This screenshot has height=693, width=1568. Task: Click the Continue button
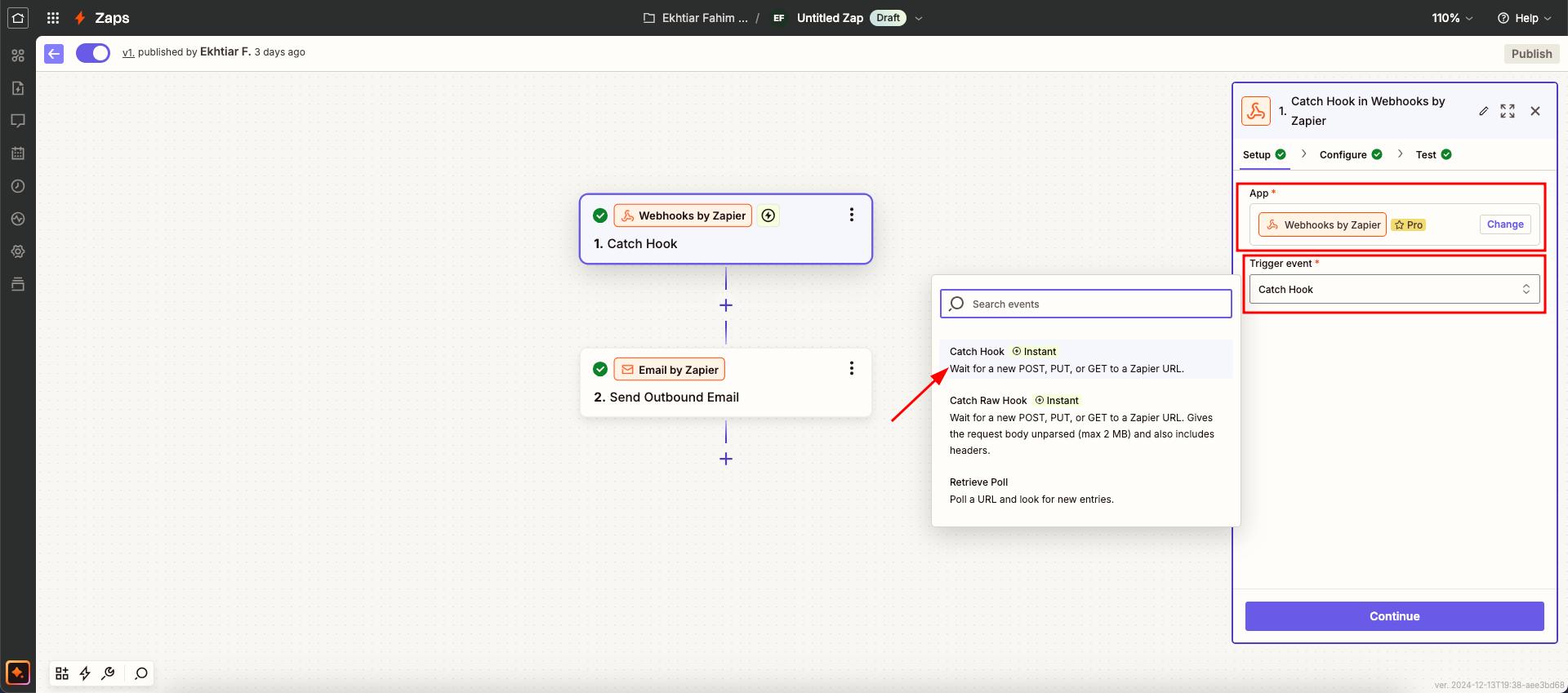(1394, 616)
